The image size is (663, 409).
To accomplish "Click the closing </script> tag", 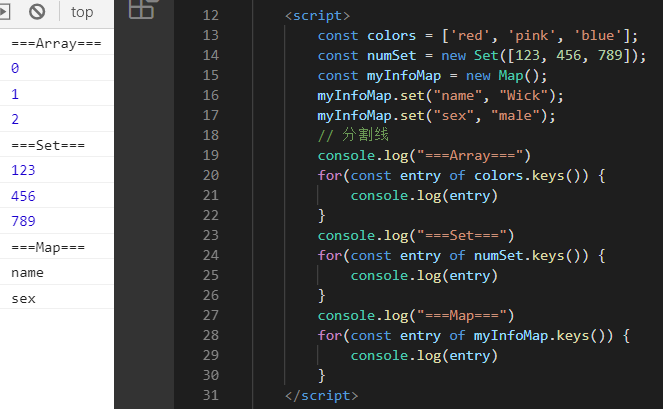I will click(x=322, y=395).
